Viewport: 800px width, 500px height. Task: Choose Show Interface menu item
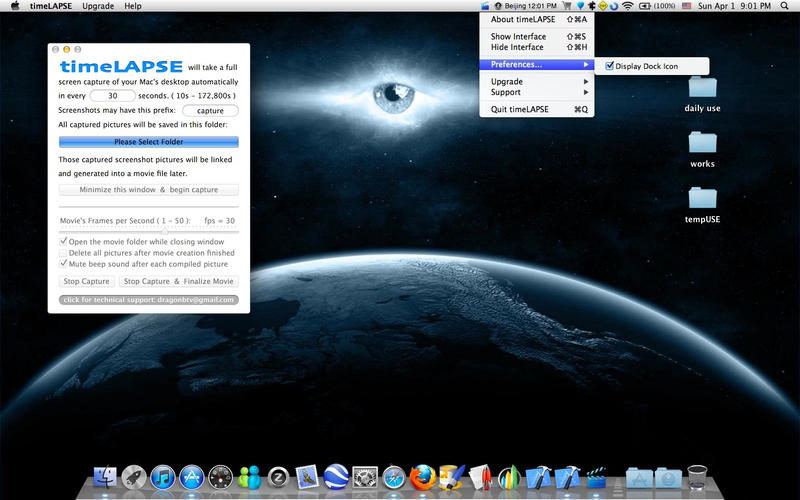(x=537, y=36)
